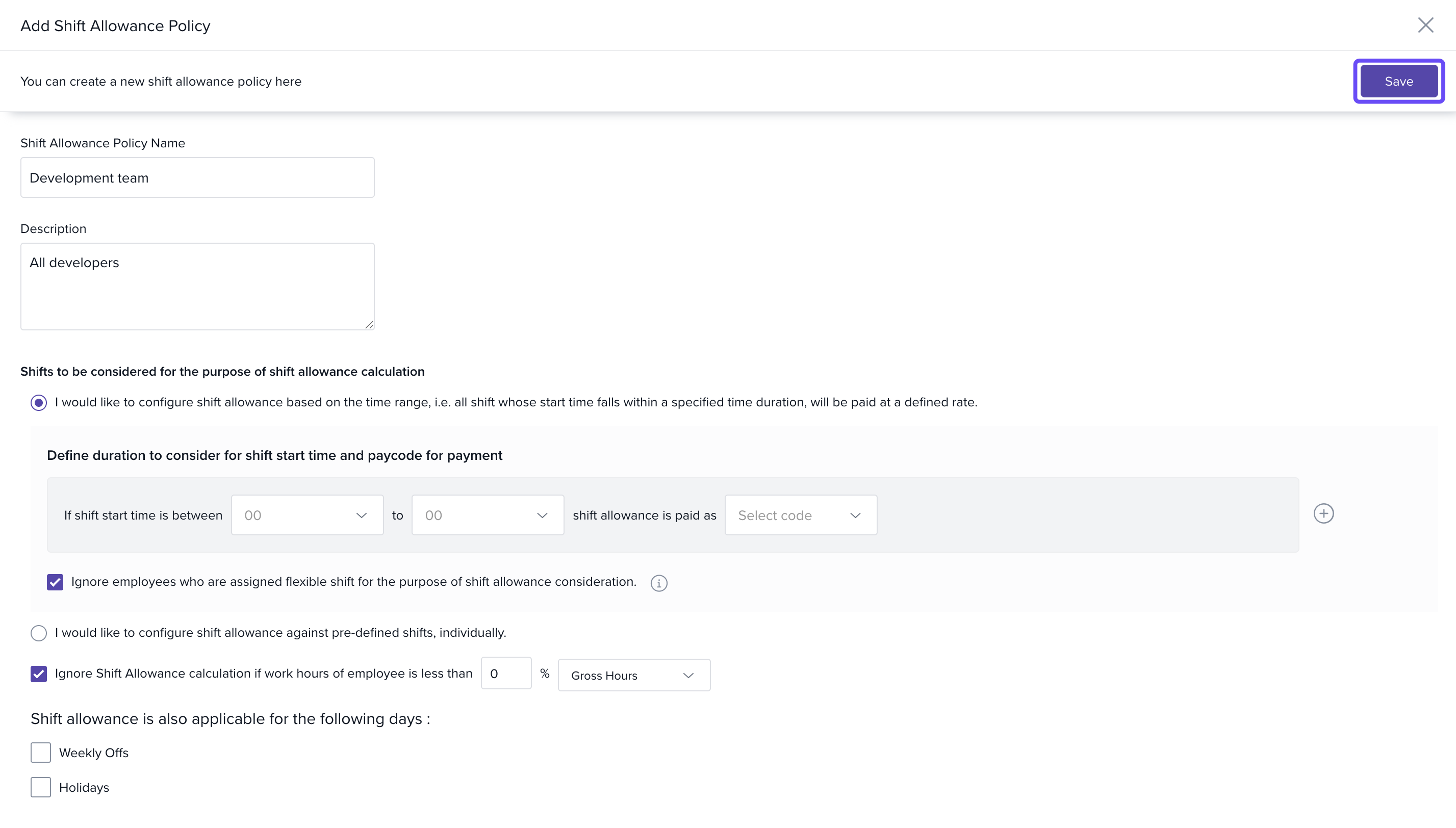Image resolution: width=1456 pixels, height=828 pixels.
Task: Click the plus icon to add a time range
Action: coord(1323,513)
